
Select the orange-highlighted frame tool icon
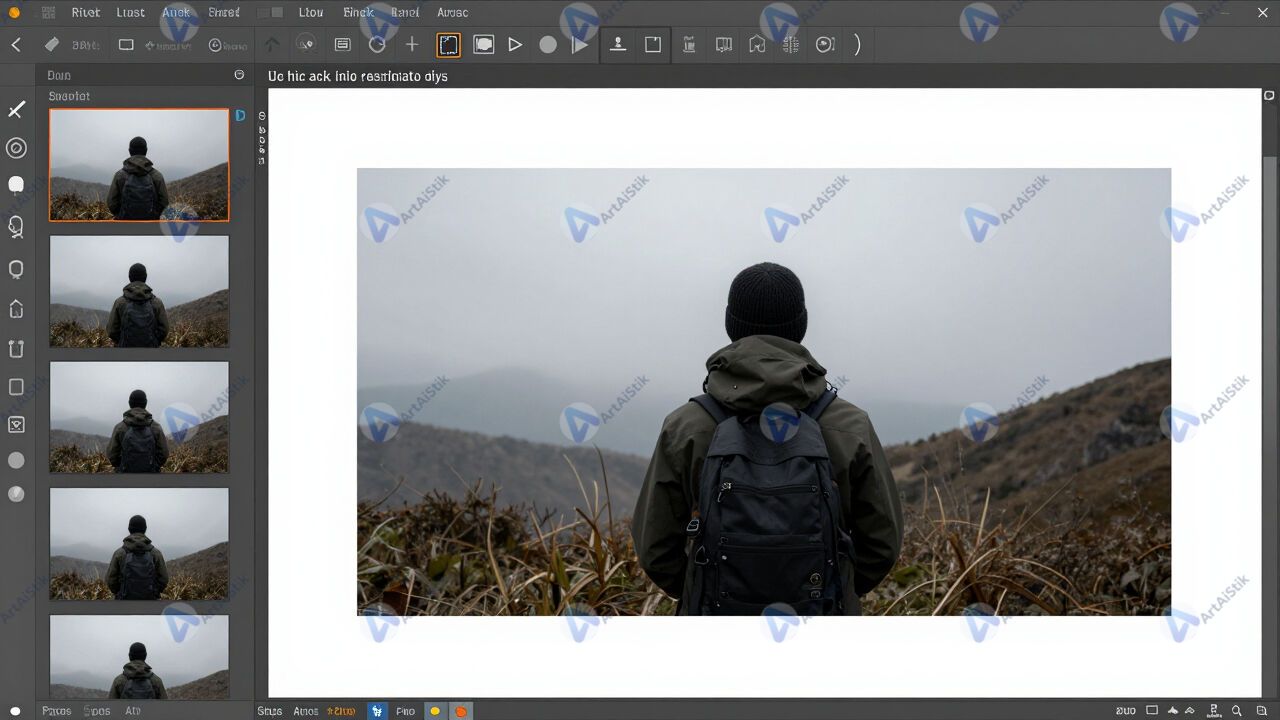point(449,45)
